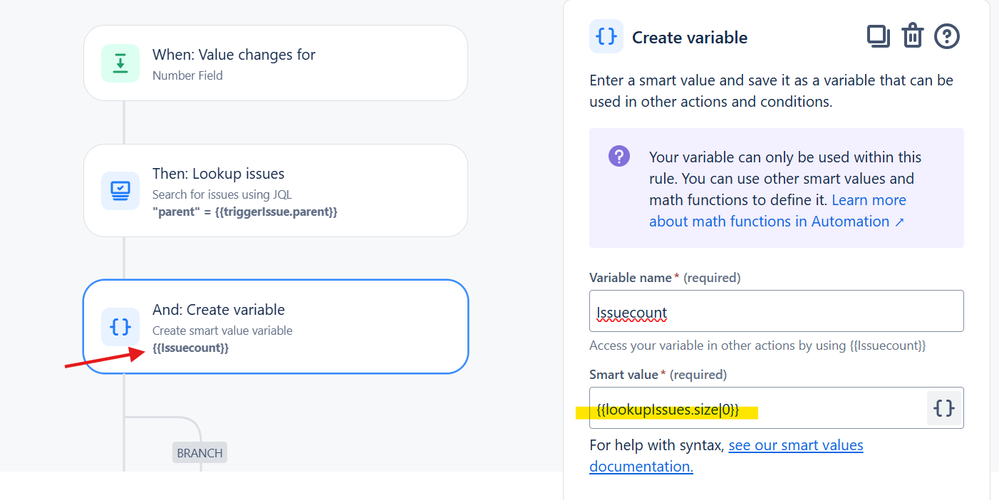The height and width of the screenshot is (500, 999).
Task: Select the 'And: Create variable' step
Action: 276,327
